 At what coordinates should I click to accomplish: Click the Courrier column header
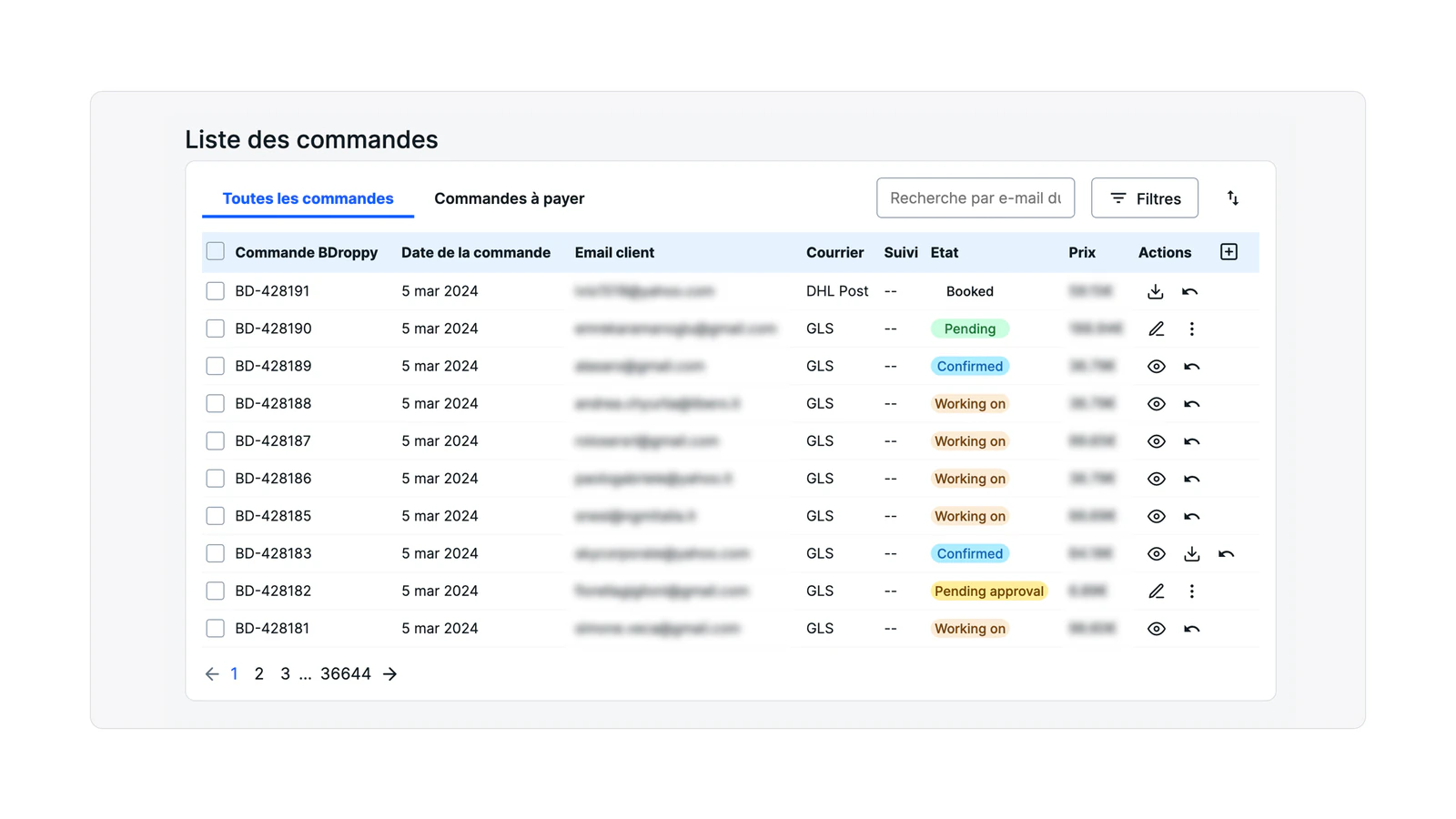834,252
